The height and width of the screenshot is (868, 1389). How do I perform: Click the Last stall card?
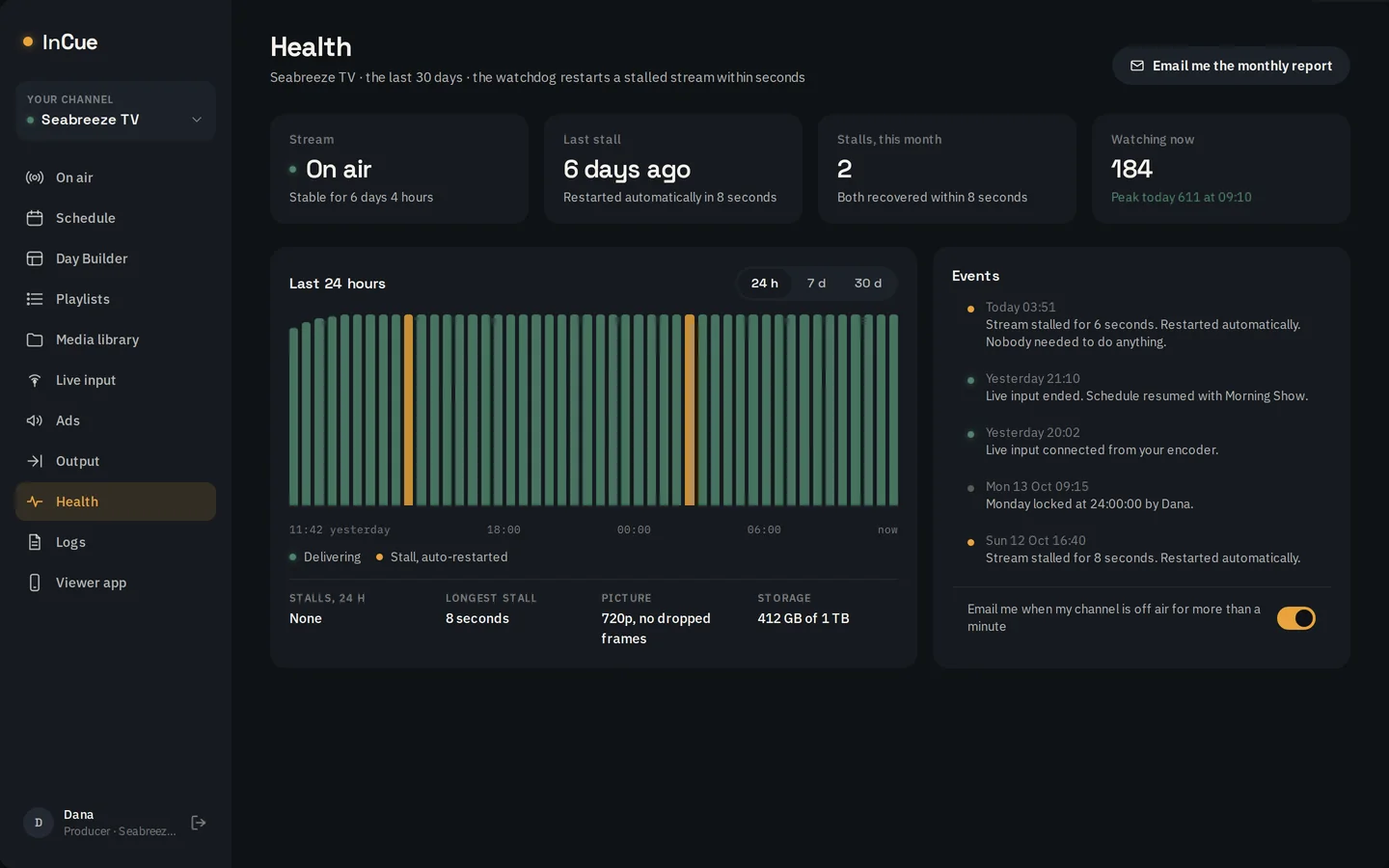click(x=673, y=169)
